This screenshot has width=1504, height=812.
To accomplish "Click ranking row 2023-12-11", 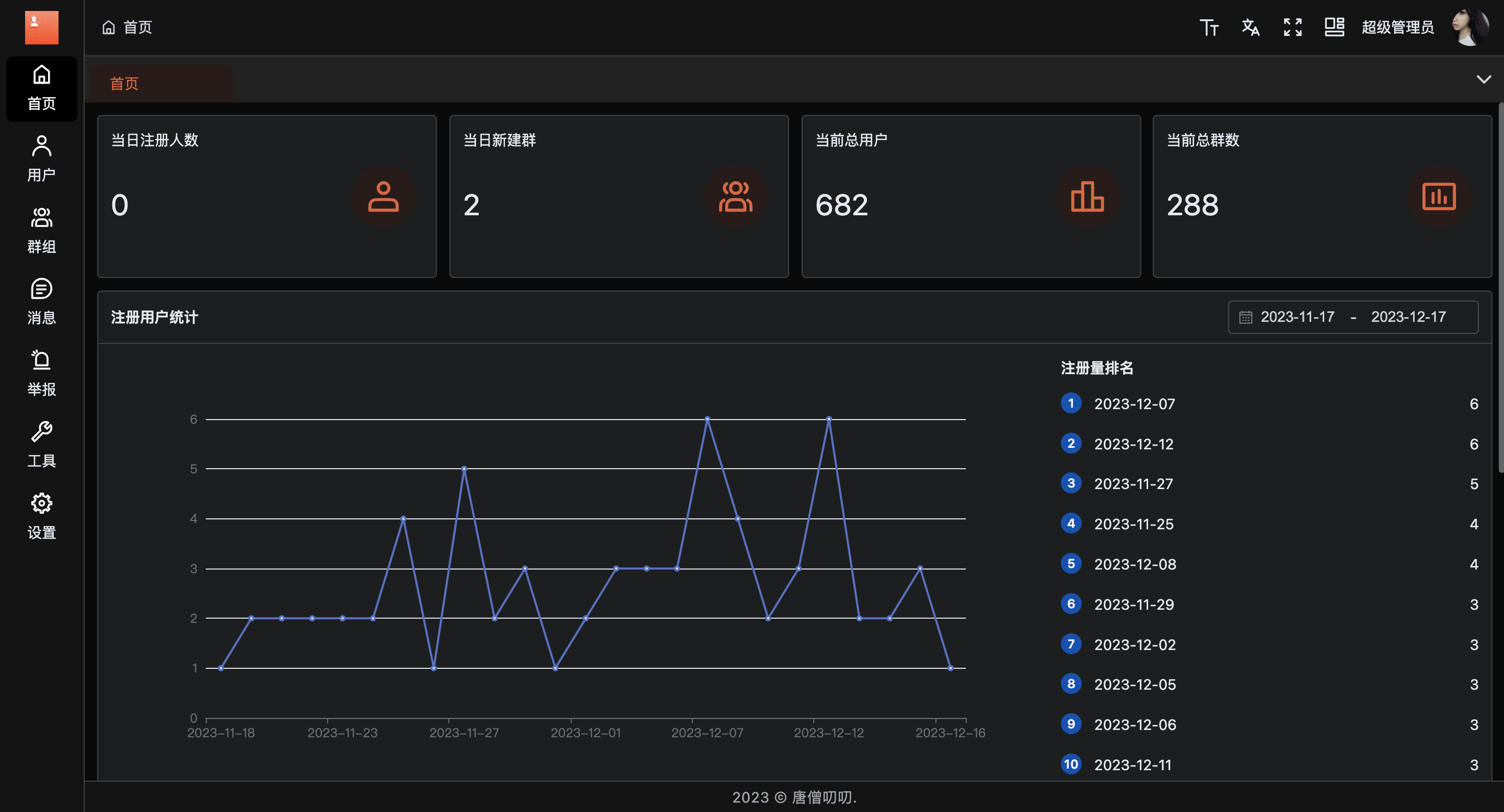I will tap(1270, 765).
